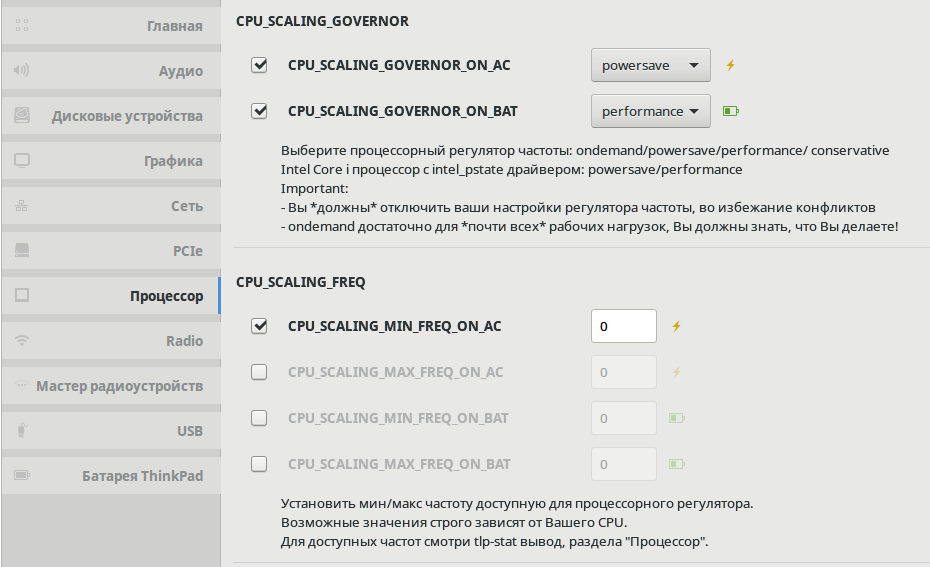Click battery icon beside CPU_SCALING_MIN_FREQ_ON_BAT field
This screenshot has width=930, height=567.
coord(677,418)
